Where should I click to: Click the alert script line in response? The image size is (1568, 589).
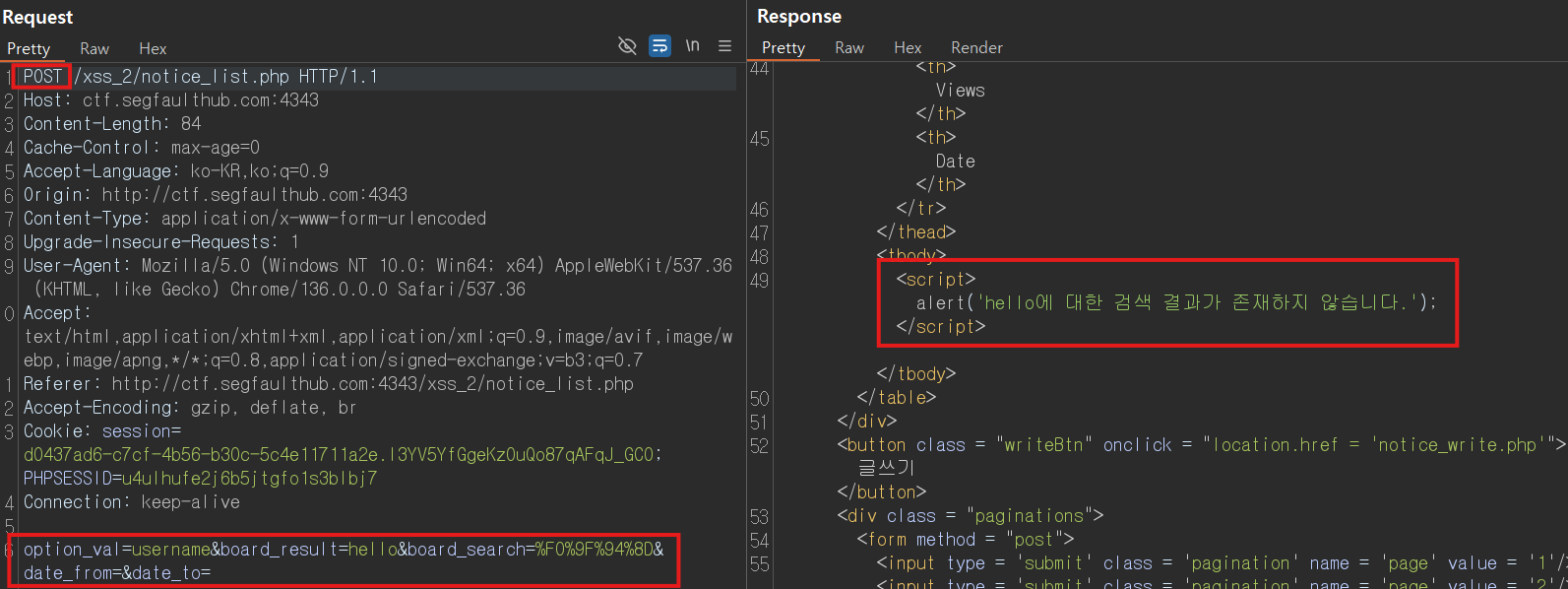click(1176, 302)
